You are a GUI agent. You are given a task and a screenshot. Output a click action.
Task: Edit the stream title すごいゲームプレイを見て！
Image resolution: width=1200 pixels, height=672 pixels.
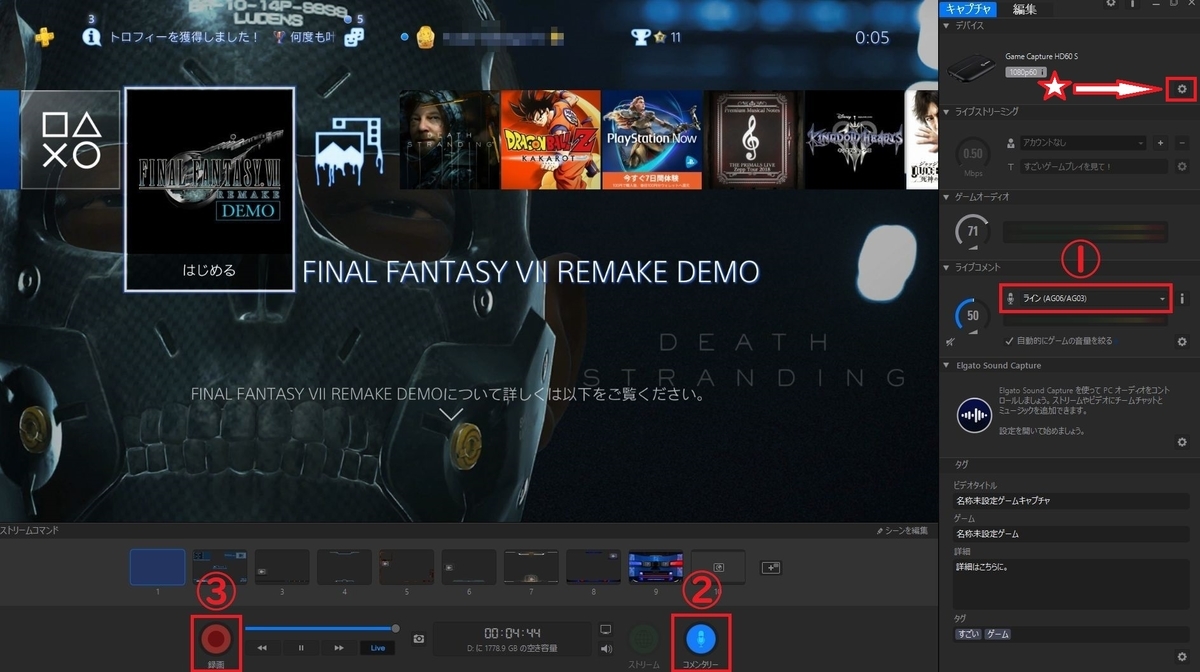point(1092,166)
